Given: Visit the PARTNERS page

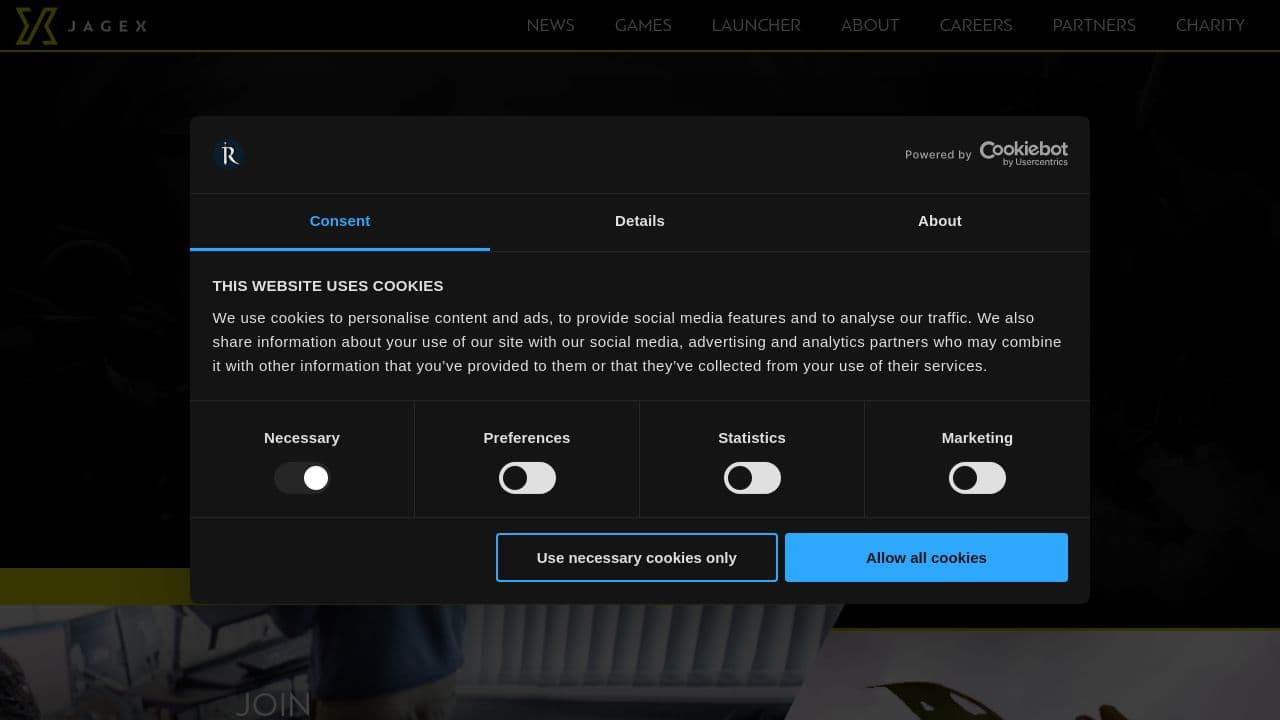Looking at the screenshot, I should point(1094,25).
